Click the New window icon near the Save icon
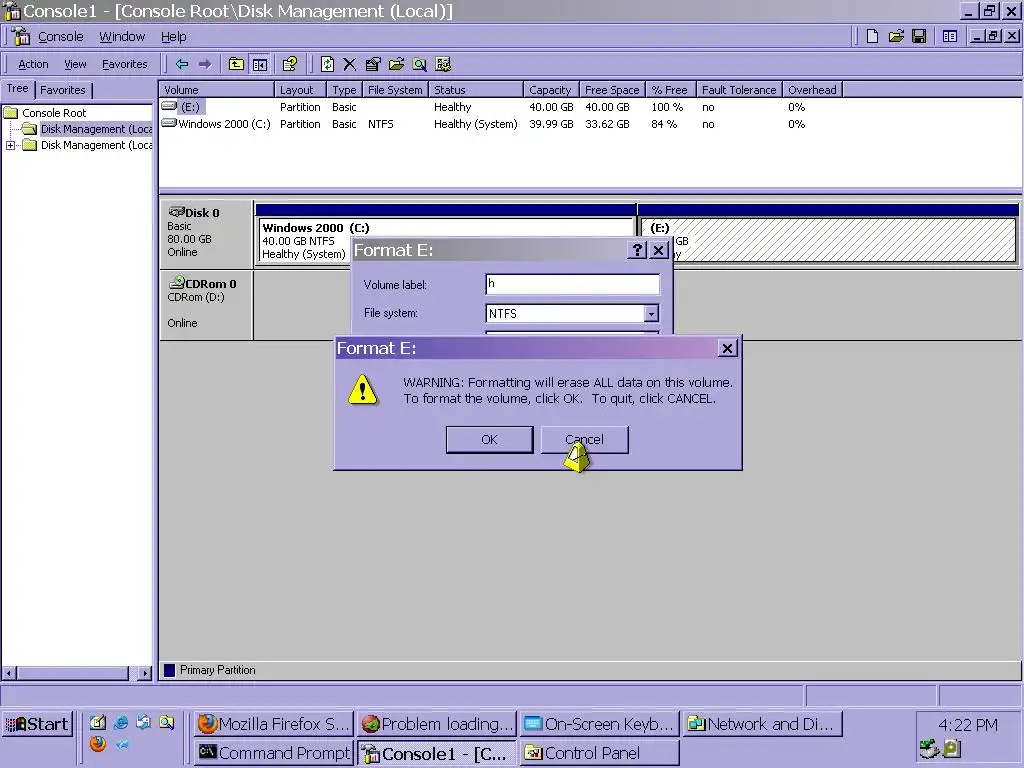 click(950, 36)
